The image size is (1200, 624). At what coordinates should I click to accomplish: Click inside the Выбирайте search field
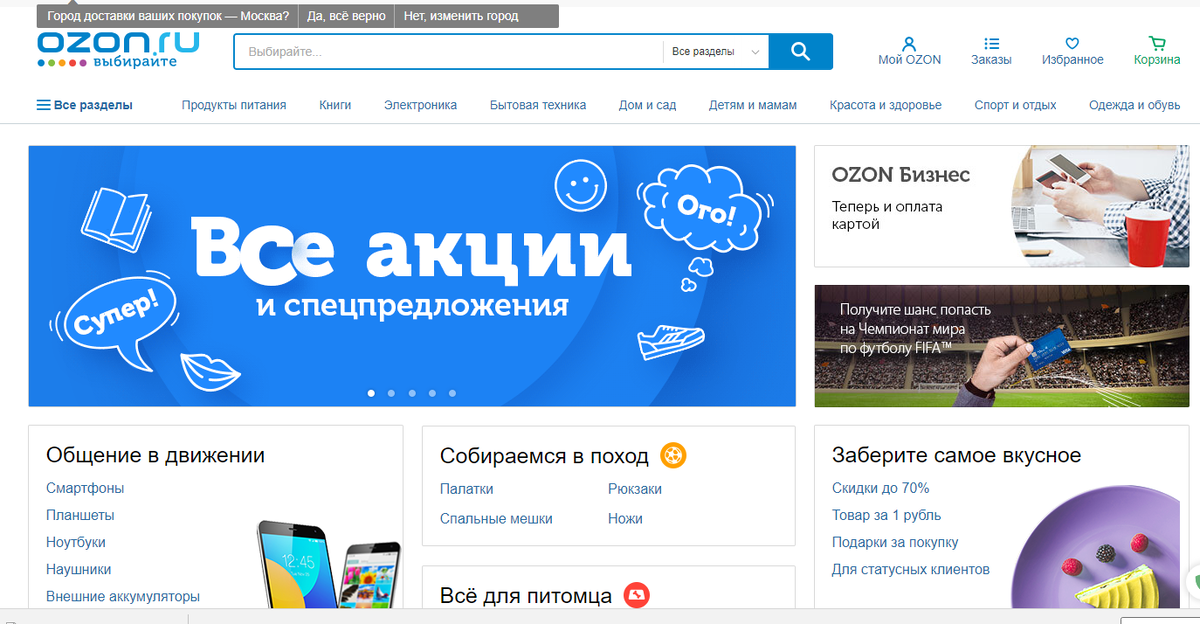[448, 51]
